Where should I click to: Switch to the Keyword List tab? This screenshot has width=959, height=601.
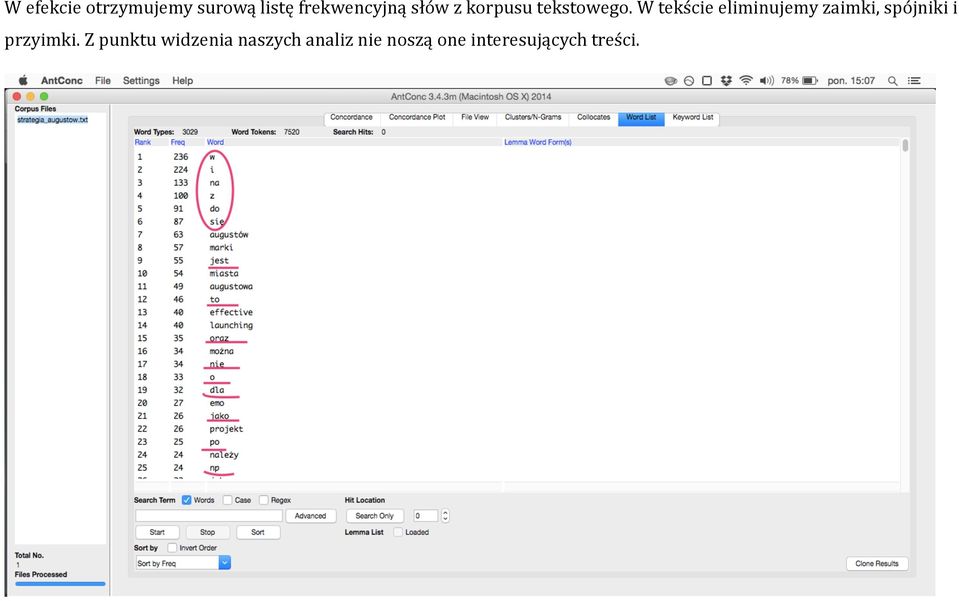(x=693, y=117)
